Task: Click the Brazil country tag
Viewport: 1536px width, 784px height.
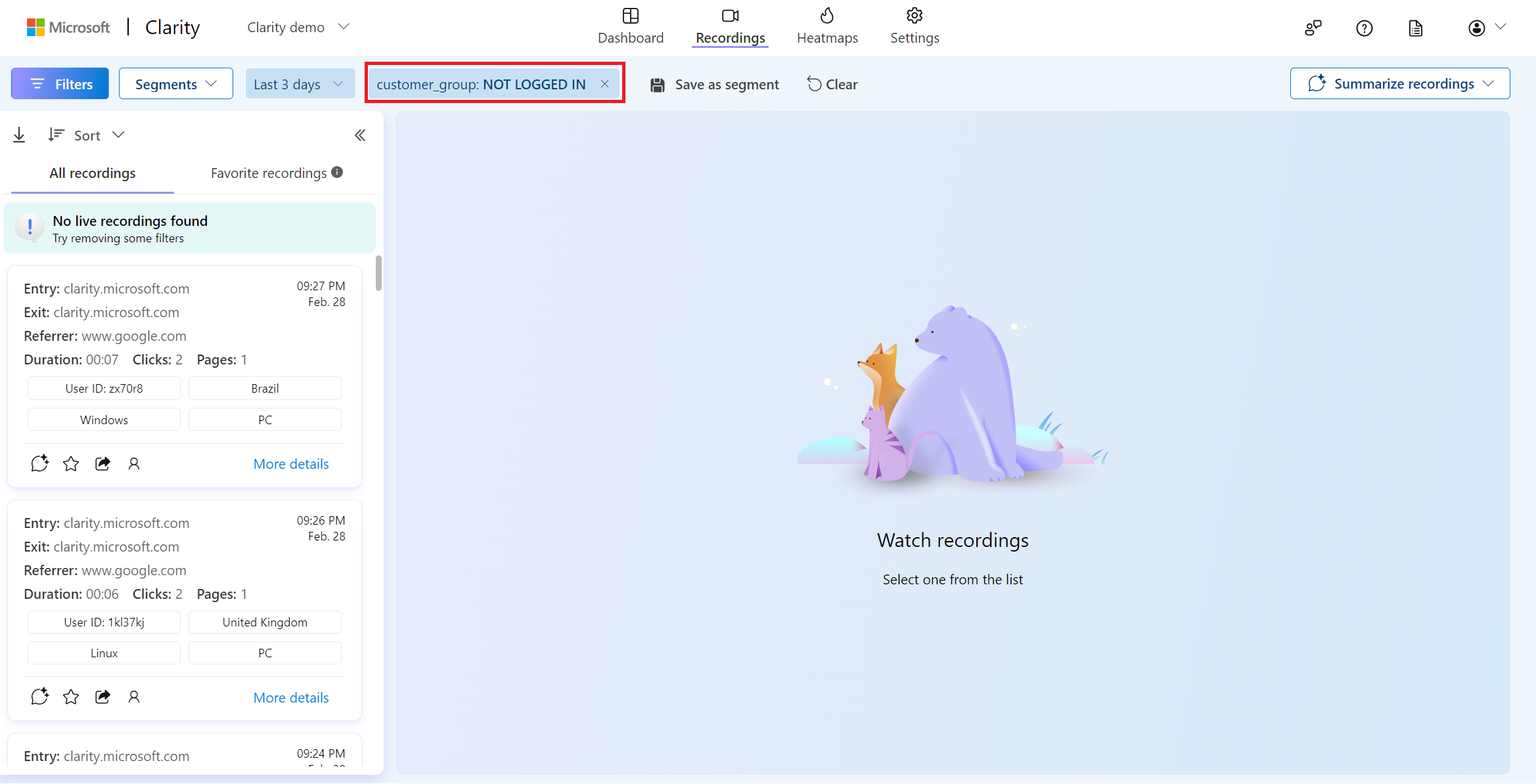Action: (x=265, y=388)
